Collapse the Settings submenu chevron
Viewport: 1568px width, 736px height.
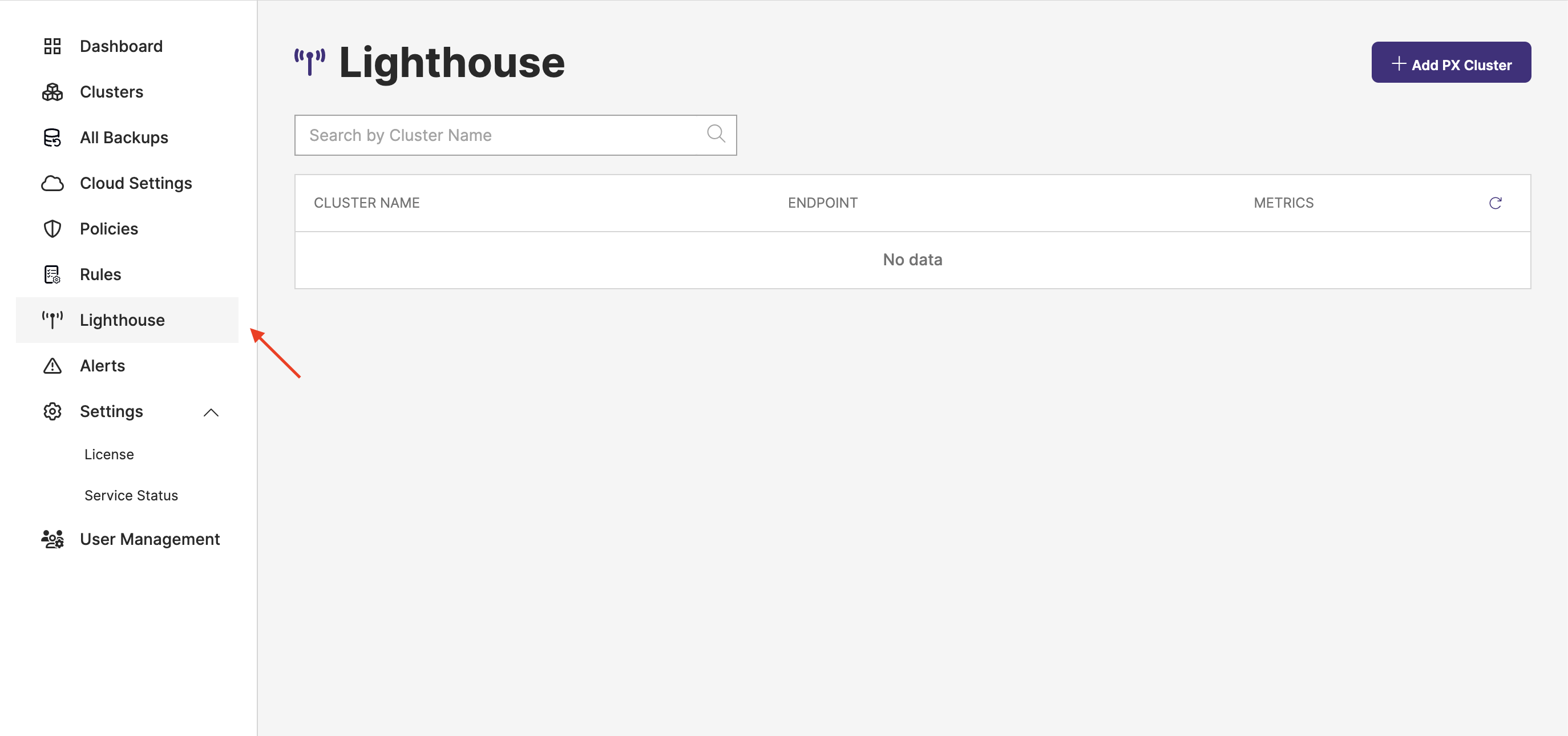click(211, 412)
